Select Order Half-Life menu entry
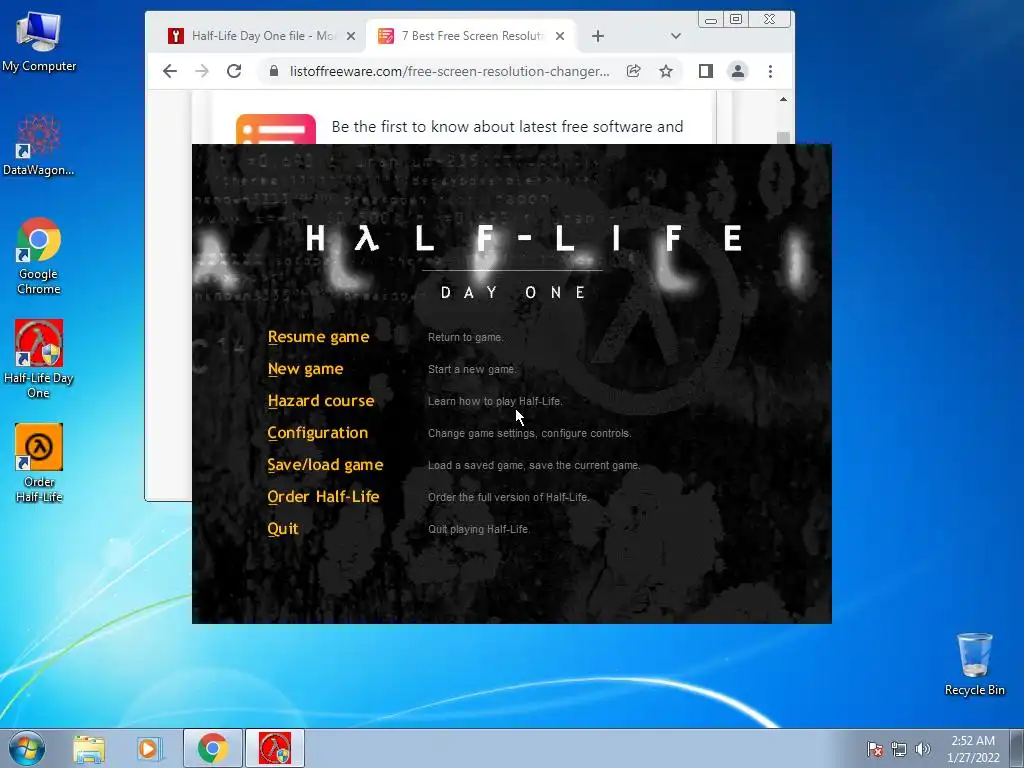 tap(323, 497)
